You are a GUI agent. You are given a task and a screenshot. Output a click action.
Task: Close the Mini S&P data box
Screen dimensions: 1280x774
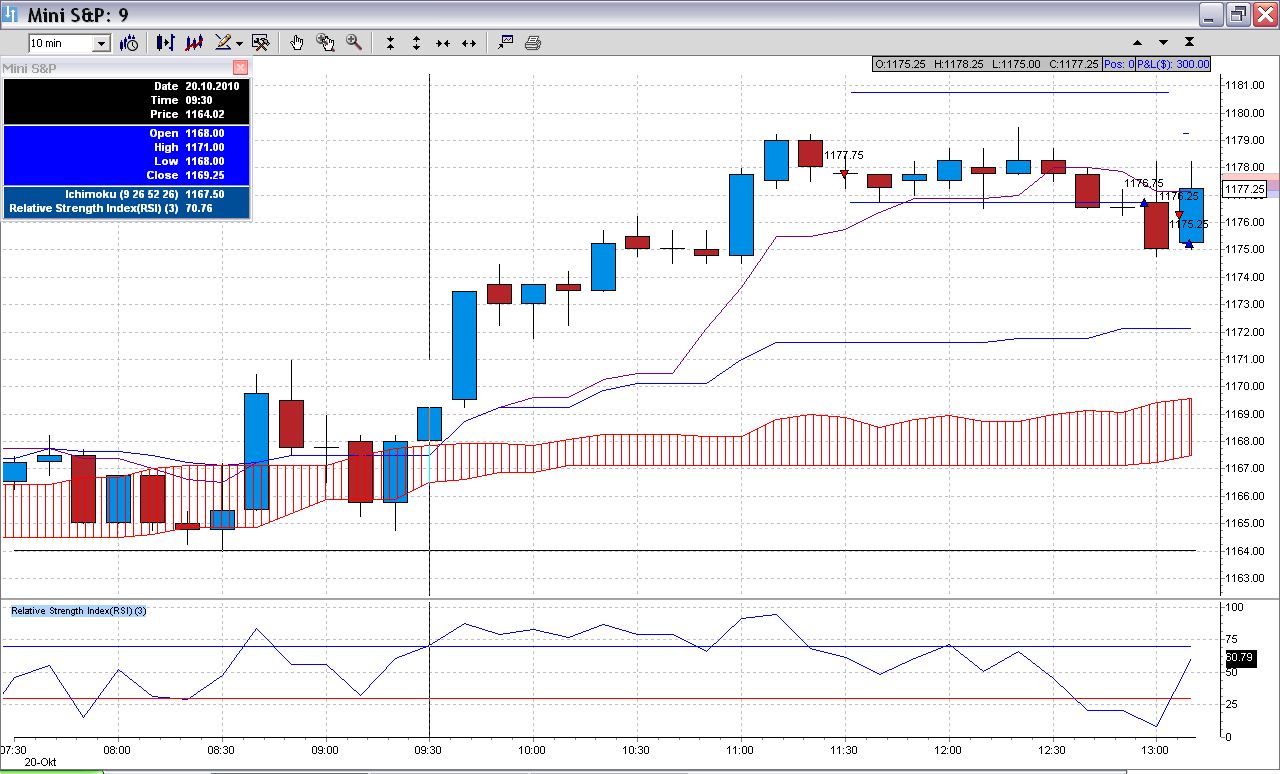pyautogui.click(x=240, y=68)
